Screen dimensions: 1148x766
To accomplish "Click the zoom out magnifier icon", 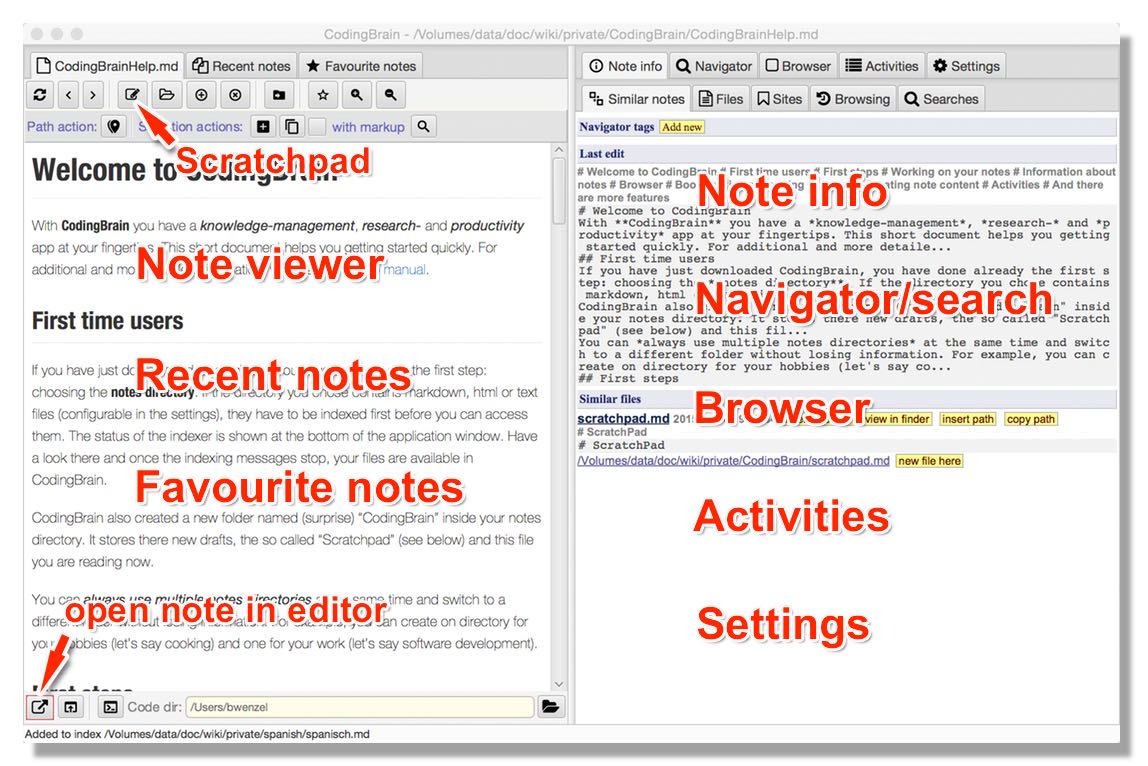I will pyautogui.click(x=391, y=95).
